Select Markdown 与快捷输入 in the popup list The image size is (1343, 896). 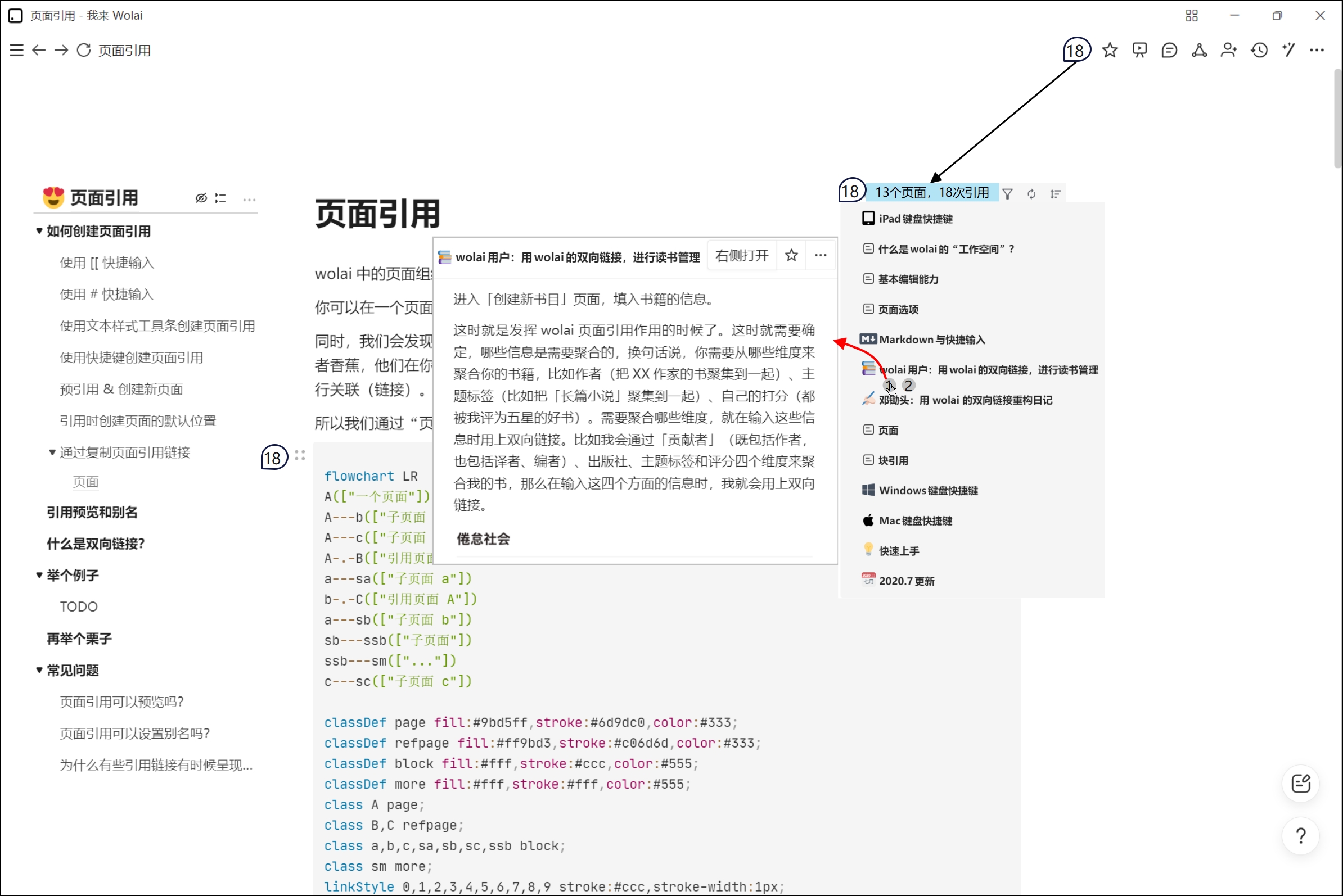tap(933, 339)
